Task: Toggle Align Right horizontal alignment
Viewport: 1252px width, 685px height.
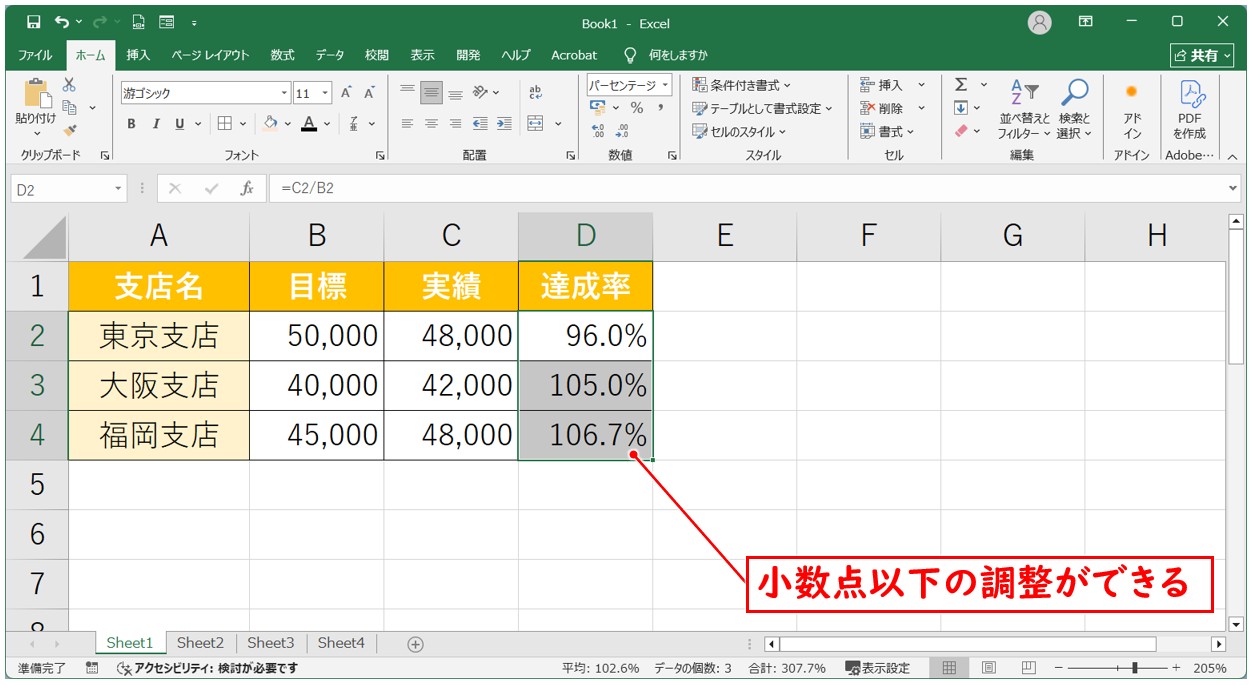Action: coord(455,124)
